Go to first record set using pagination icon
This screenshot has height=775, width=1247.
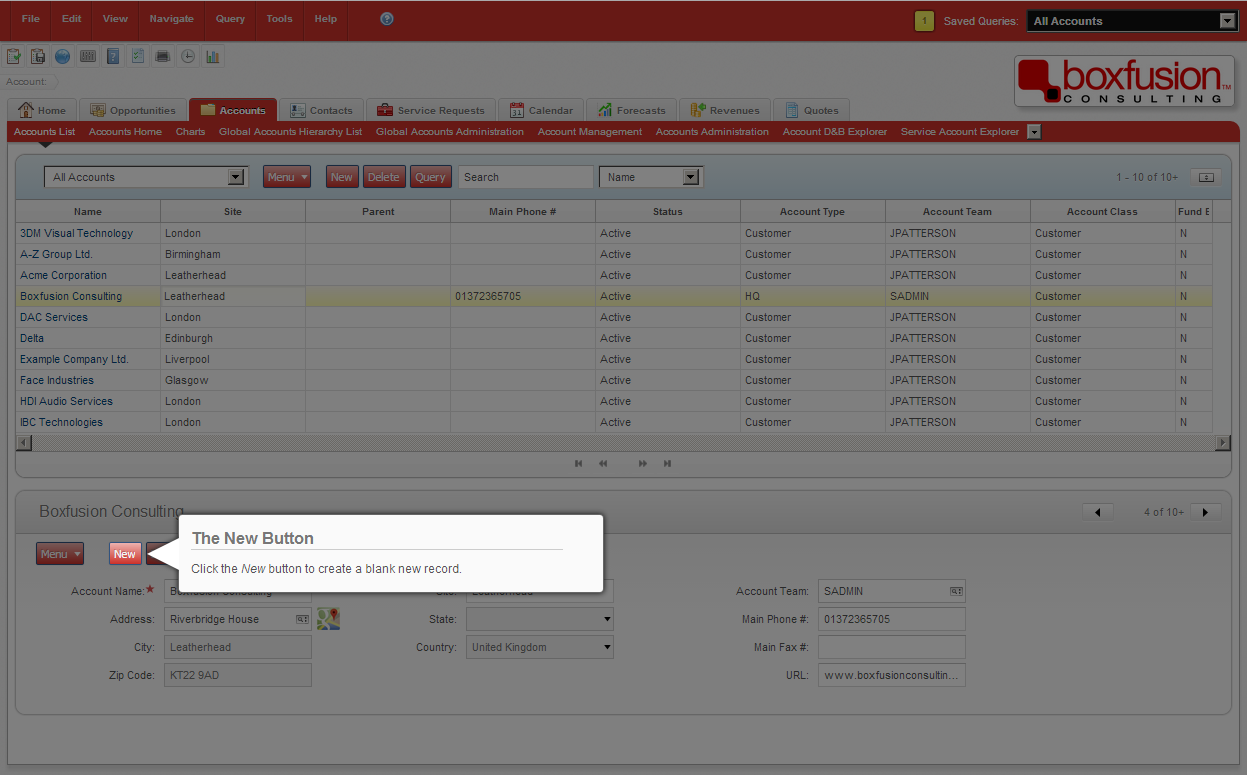(578, 463)
